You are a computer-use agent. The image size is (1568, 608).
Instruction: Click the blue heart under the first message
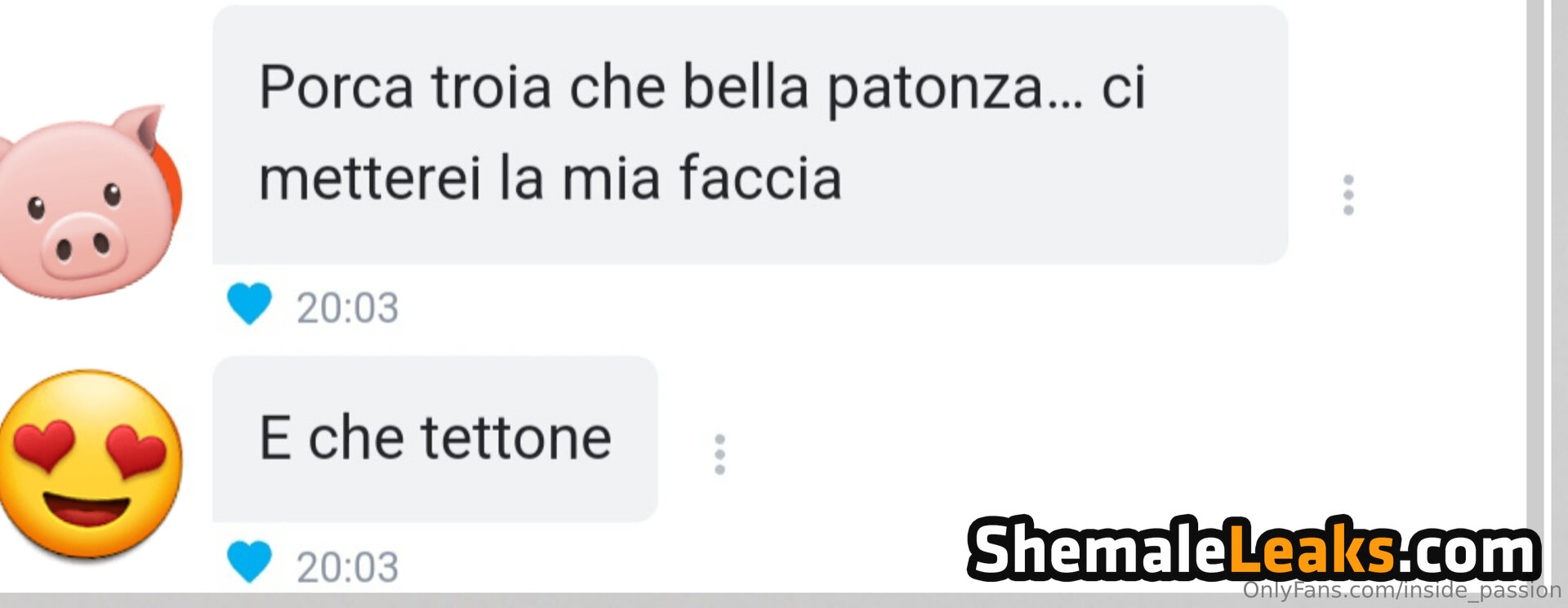(x=249, y=304)
